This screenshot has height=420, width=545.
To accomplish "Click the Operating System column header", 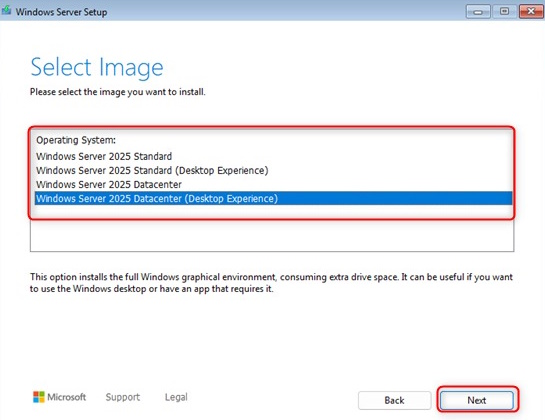I will (76, 140).
